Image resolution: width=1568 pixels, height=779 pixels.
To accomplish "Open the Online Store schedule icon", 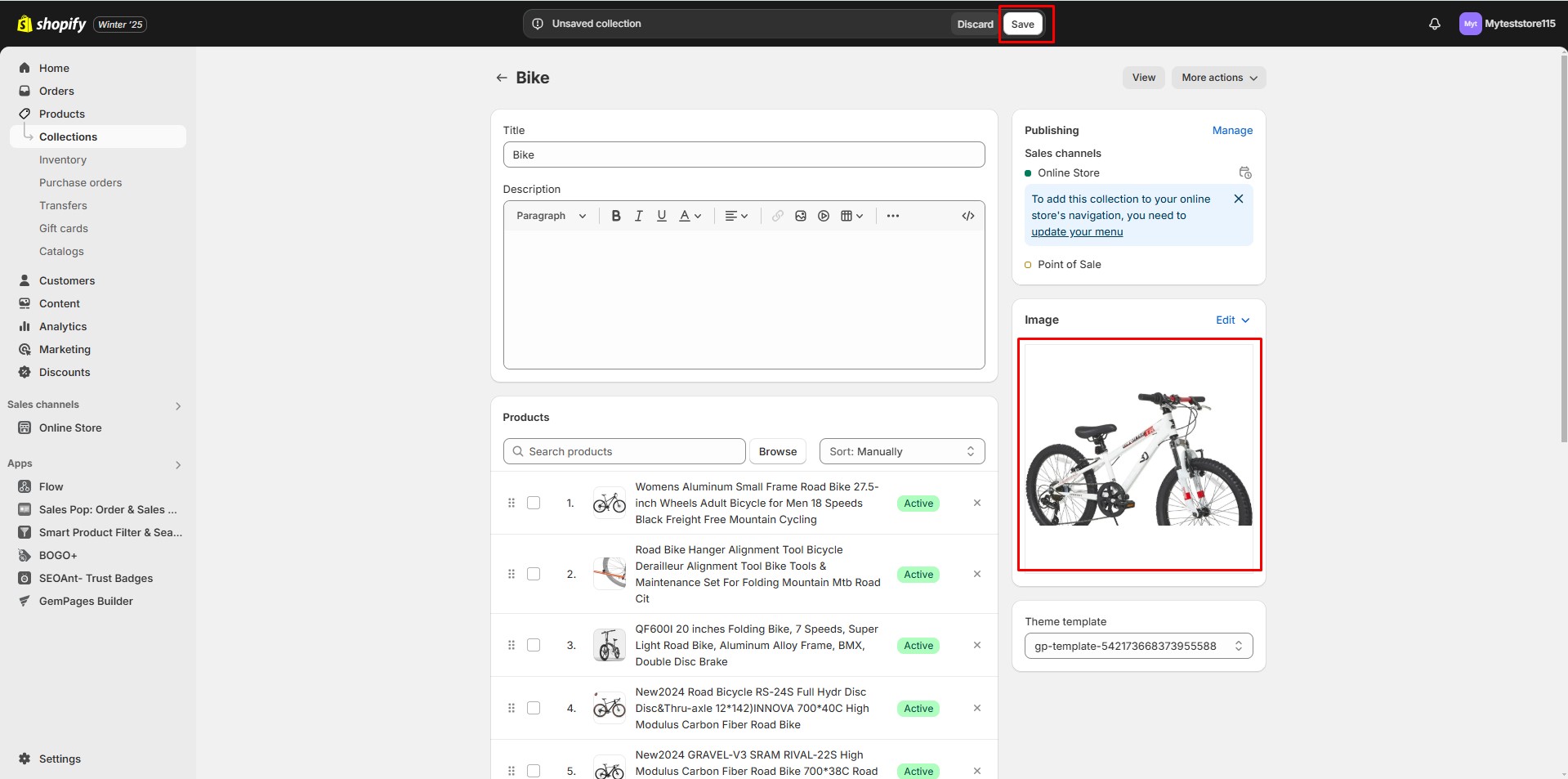I will point(1244,172).
